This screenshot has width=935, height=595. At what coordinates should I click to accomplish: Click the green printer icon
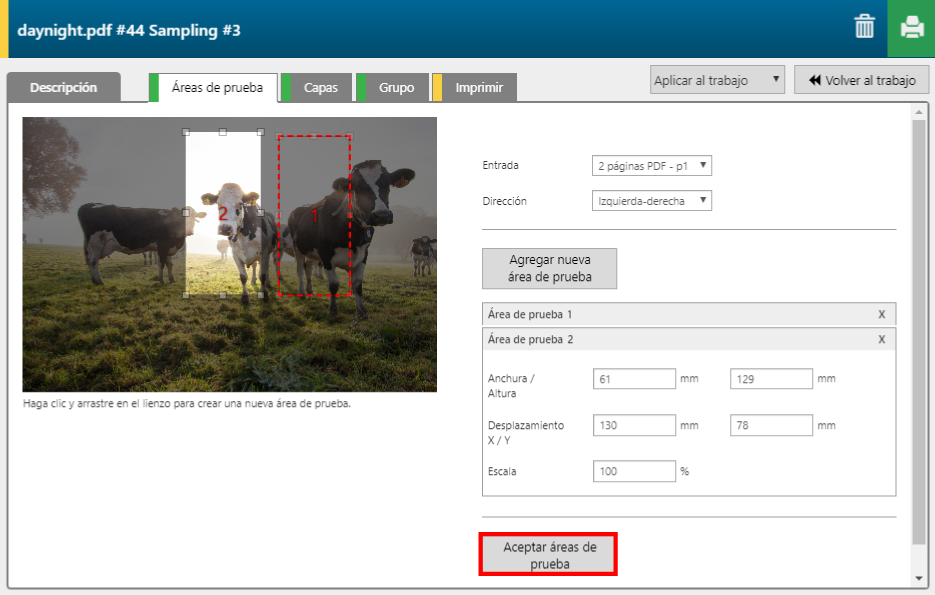tap(911, 28)
